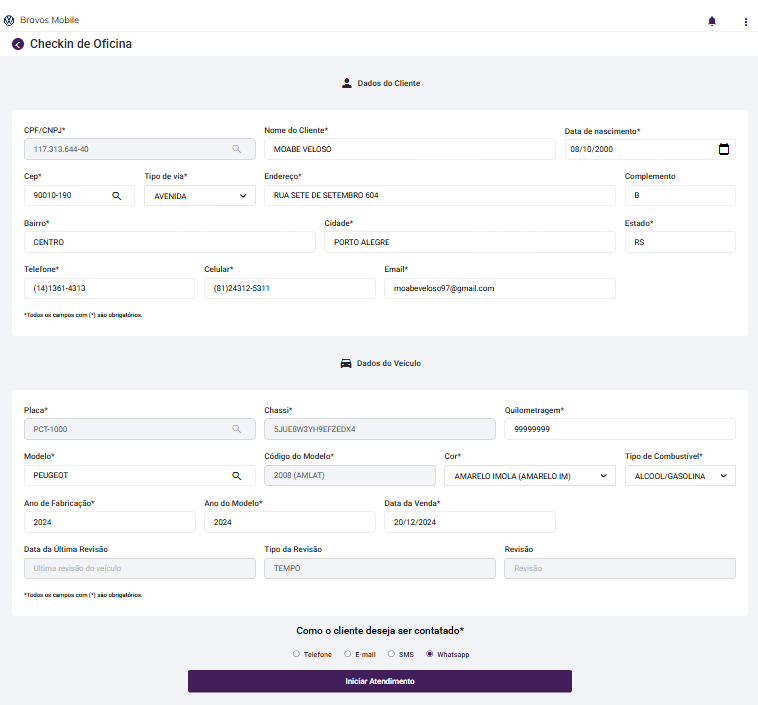758x705 pixels.
Task: Click the back arrow beside Checkin de Oficina
Action: point(18,44)
